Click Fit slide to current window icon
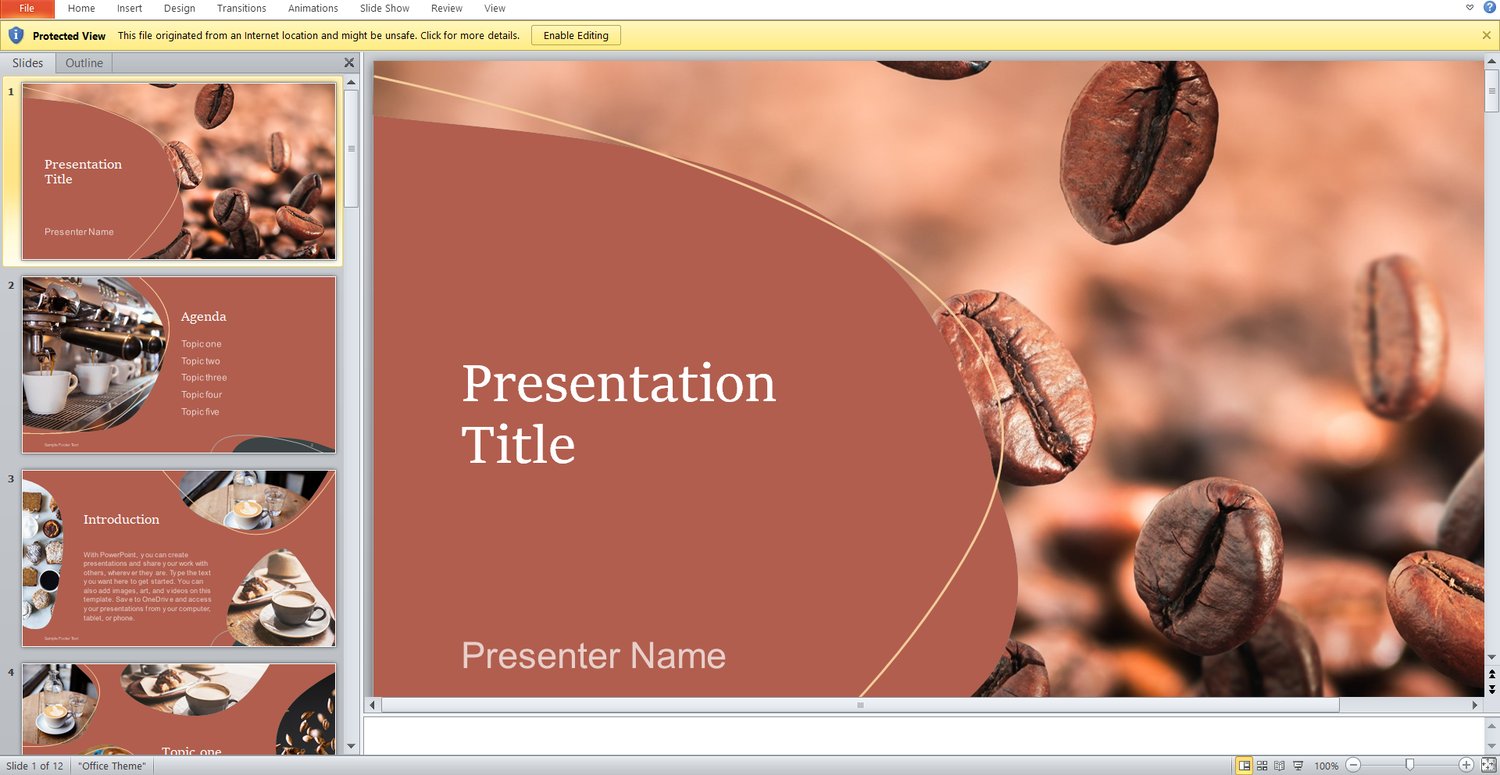 tap(1487, 766)
